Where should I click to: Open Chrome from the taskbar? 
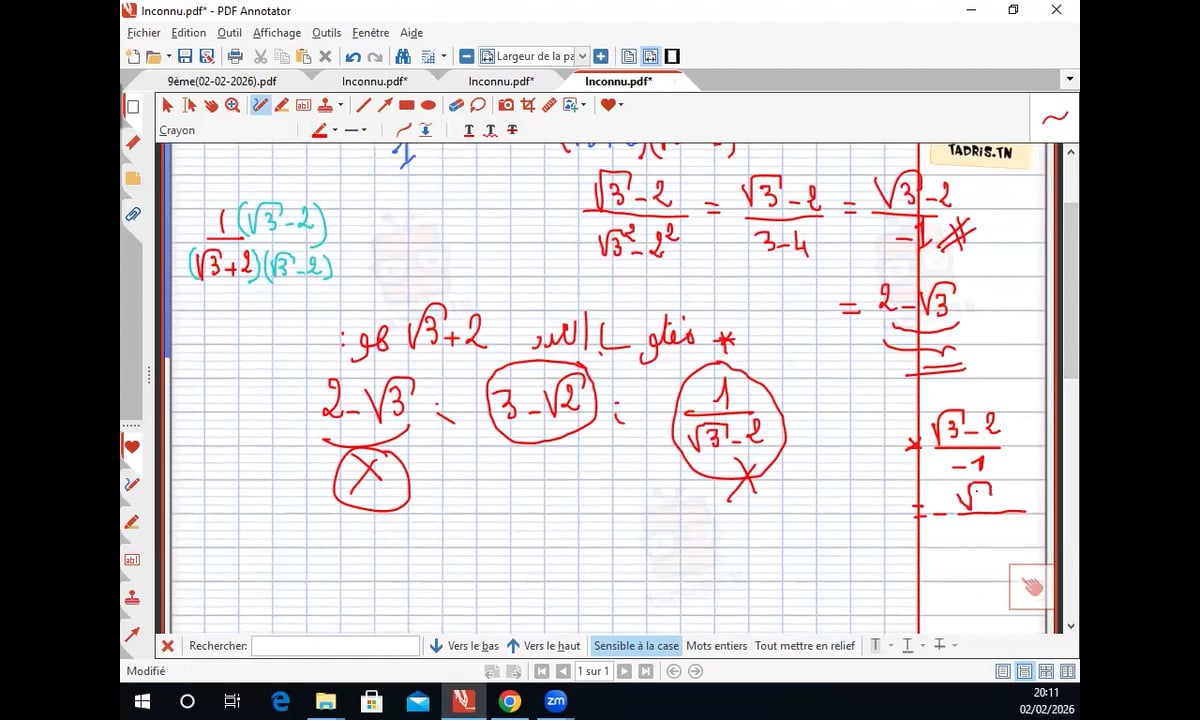(510, 701)
